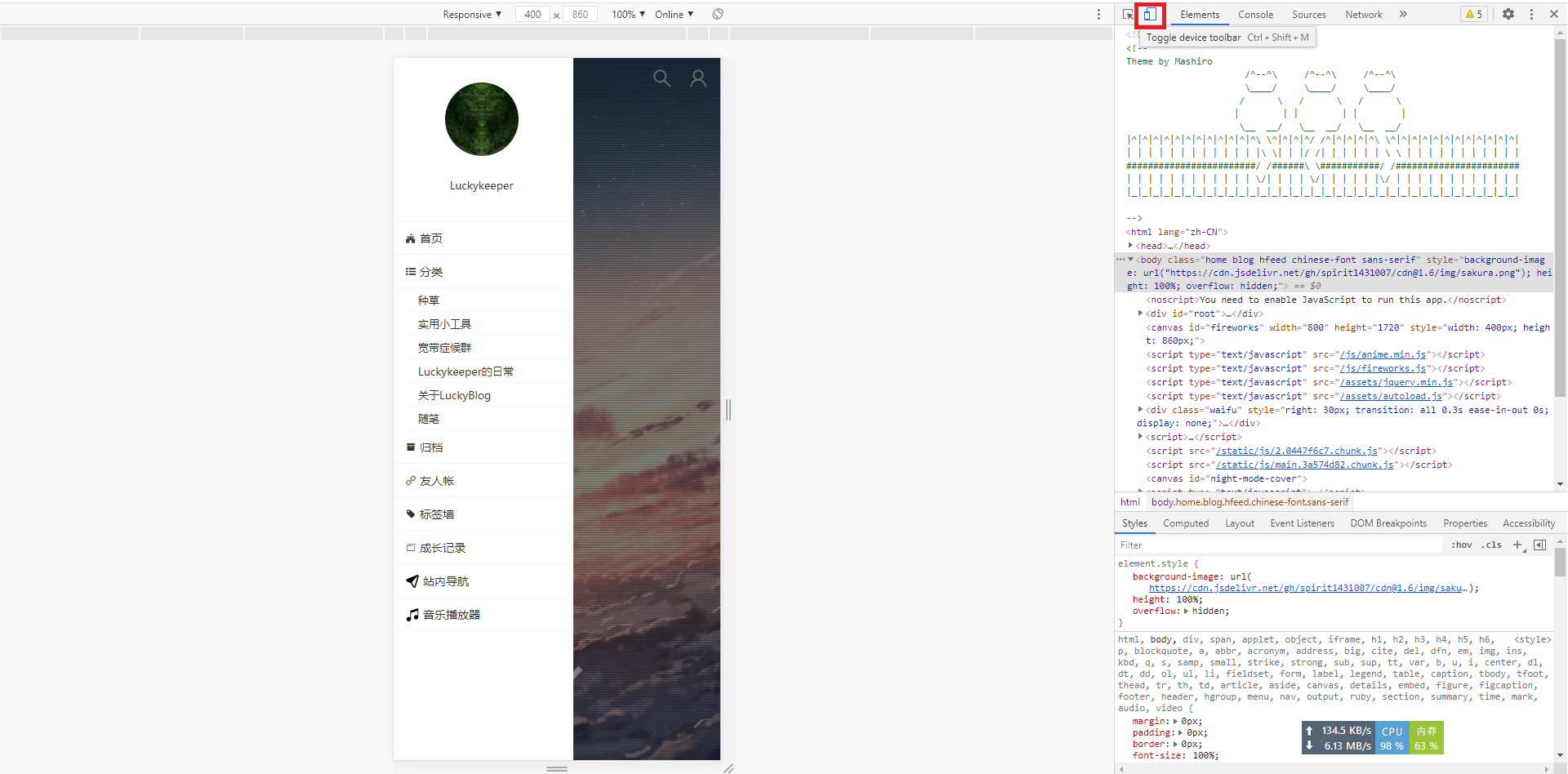Click the rotate screen icon
Viewport: 1568px width, 774px height.
coord(718,14)
